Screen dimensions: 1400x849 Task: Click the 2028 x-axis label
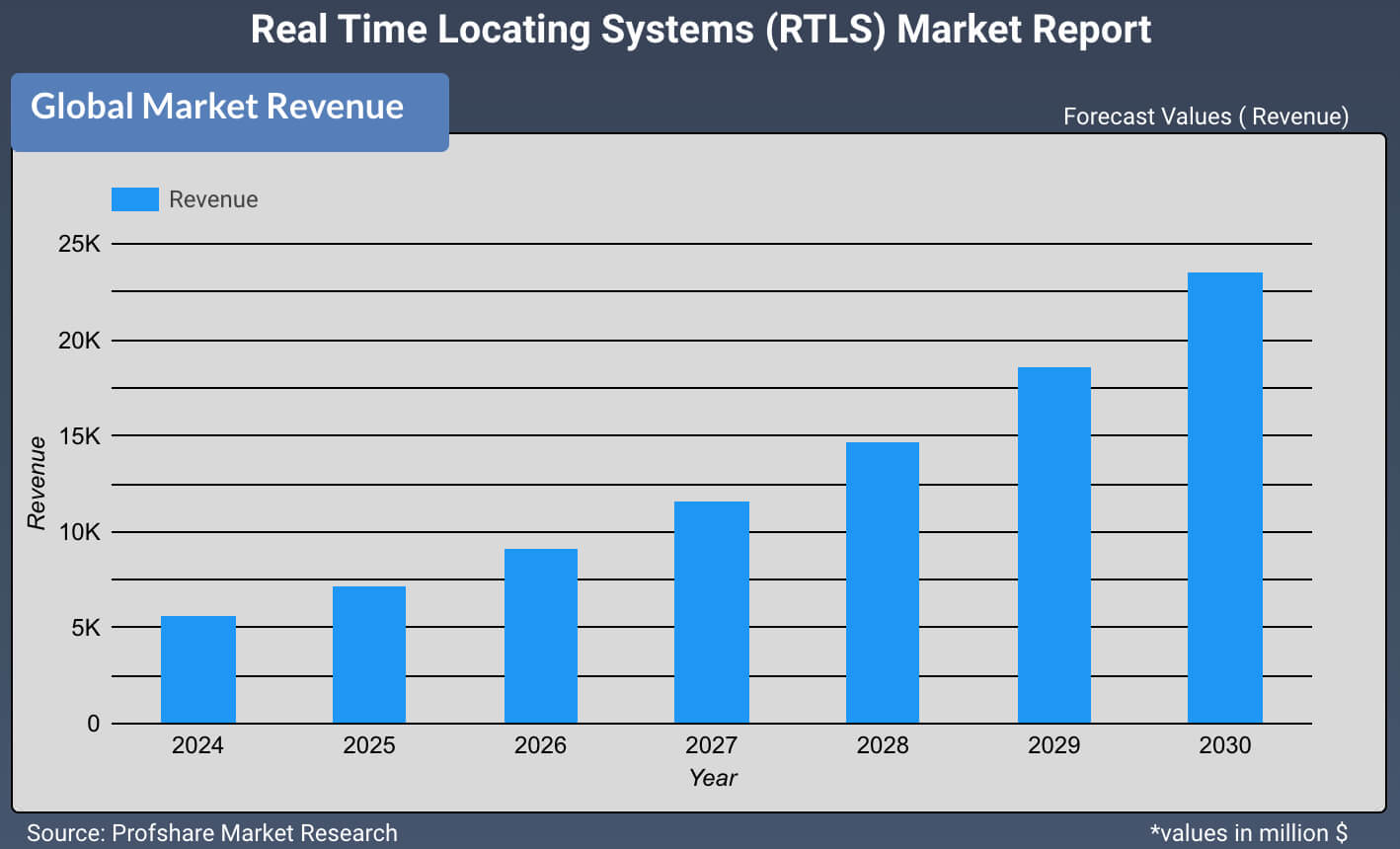pos(883,745)
